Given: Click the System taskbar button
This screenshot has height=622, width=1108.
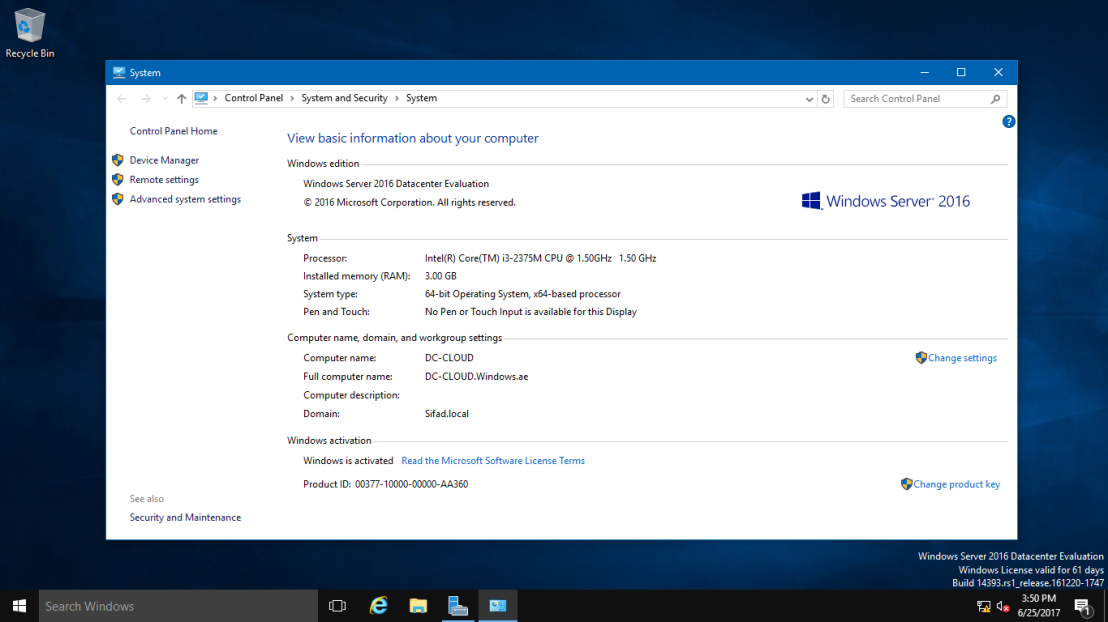Looking at the screenshot, I should click(497, 606).
